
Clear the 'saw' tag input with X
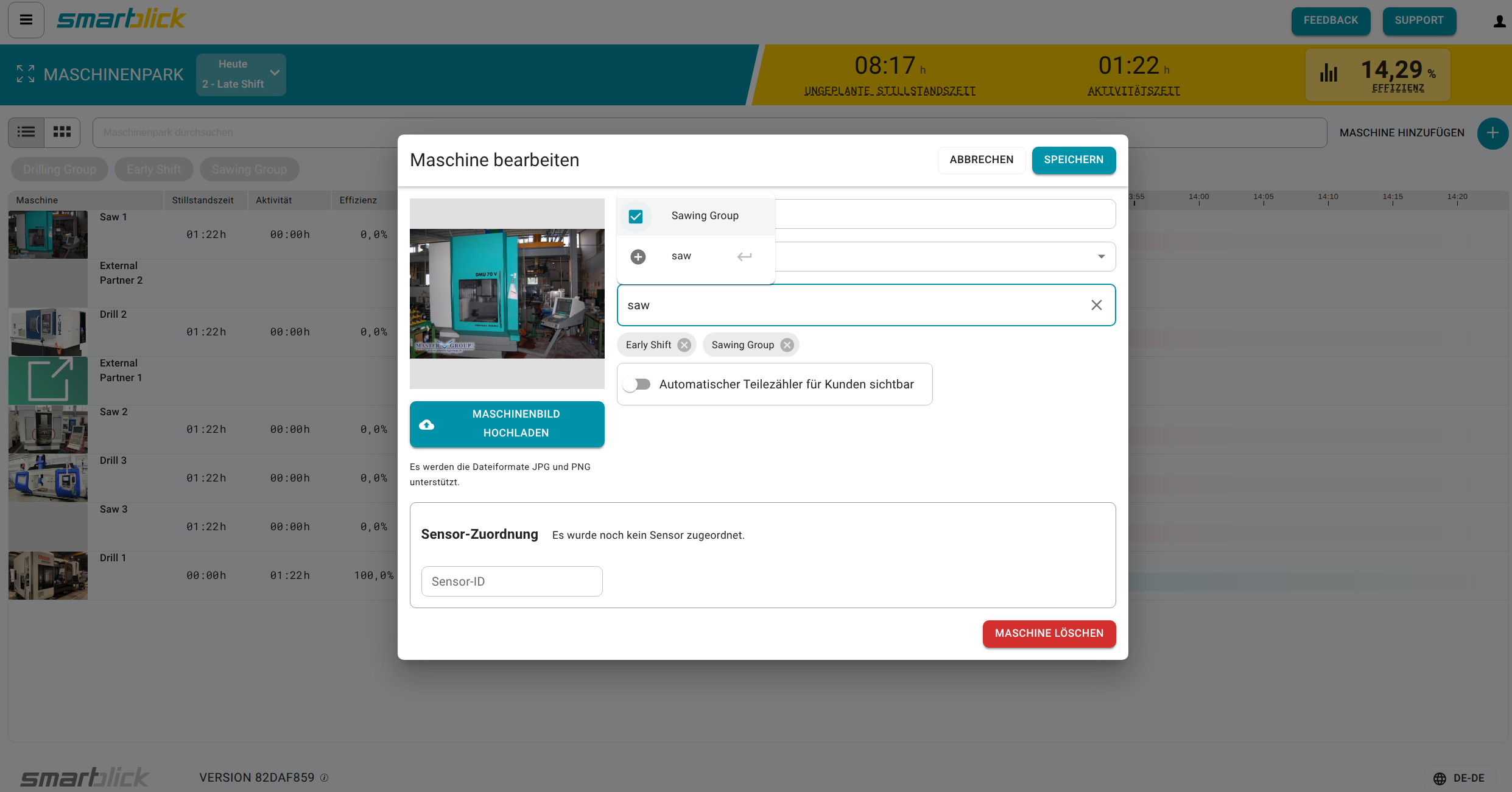(1096, 305)
